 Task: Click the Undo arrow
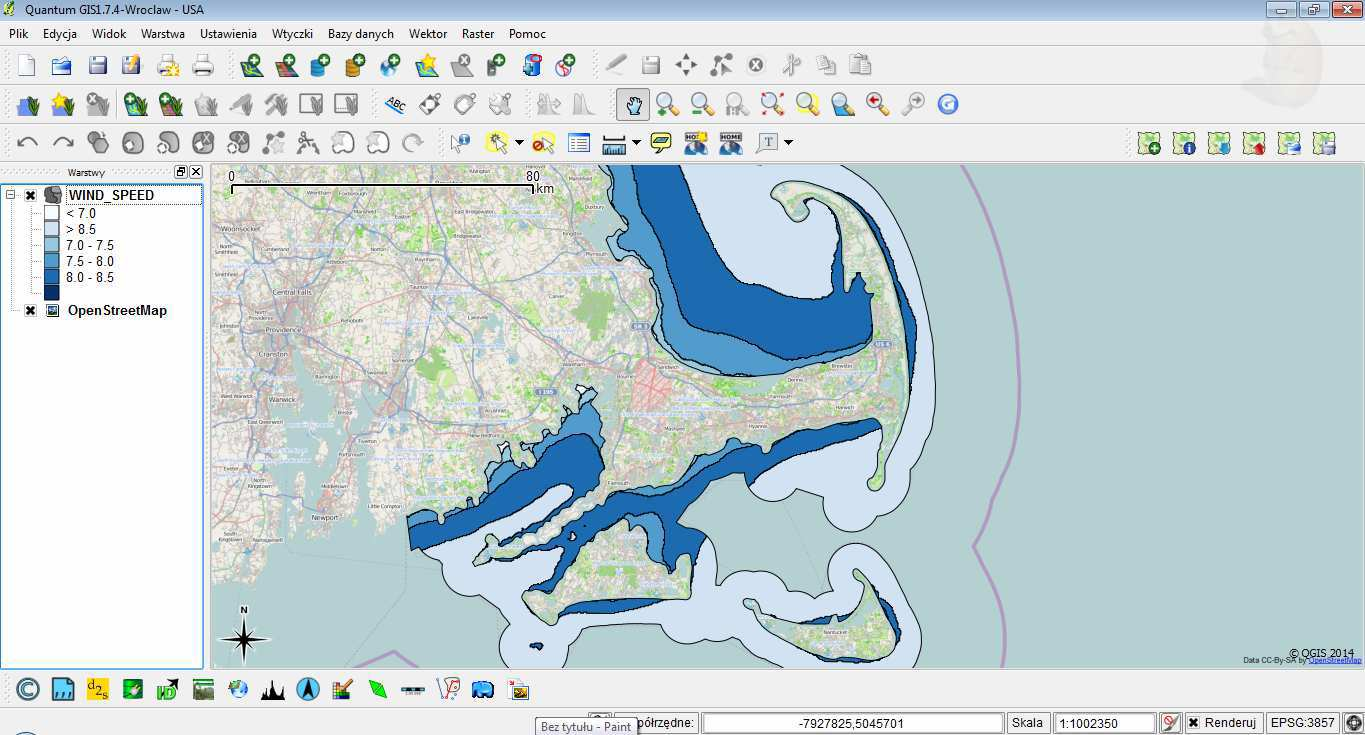point(28,143)
